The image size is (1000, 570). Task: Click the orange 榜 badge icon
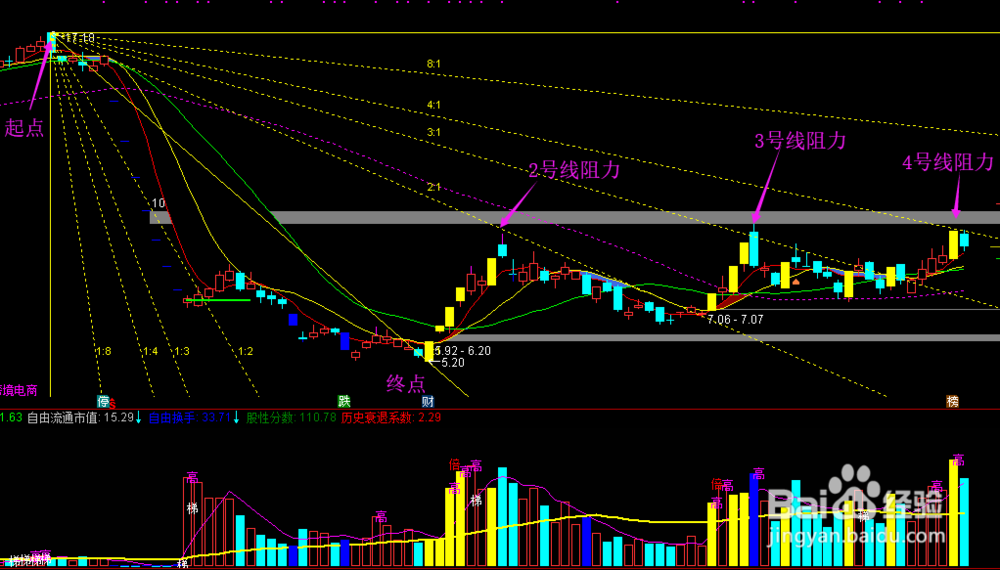[952, 401]
